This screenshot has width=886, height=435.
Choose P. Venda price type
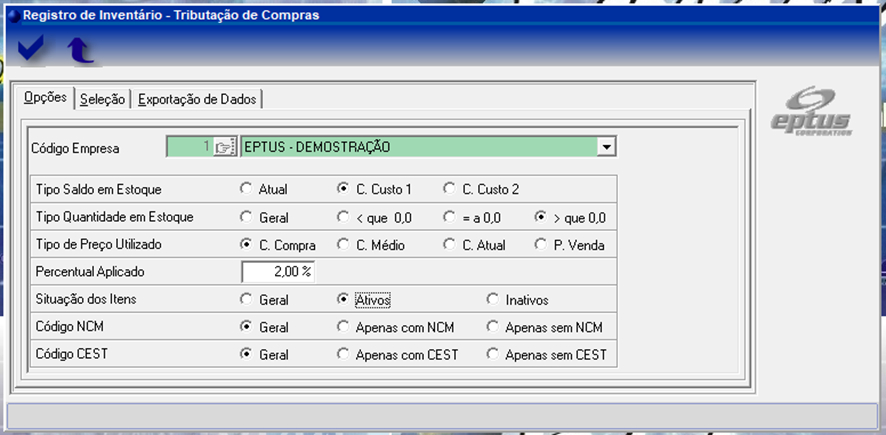pyautogui.click(x=541, y=244)
